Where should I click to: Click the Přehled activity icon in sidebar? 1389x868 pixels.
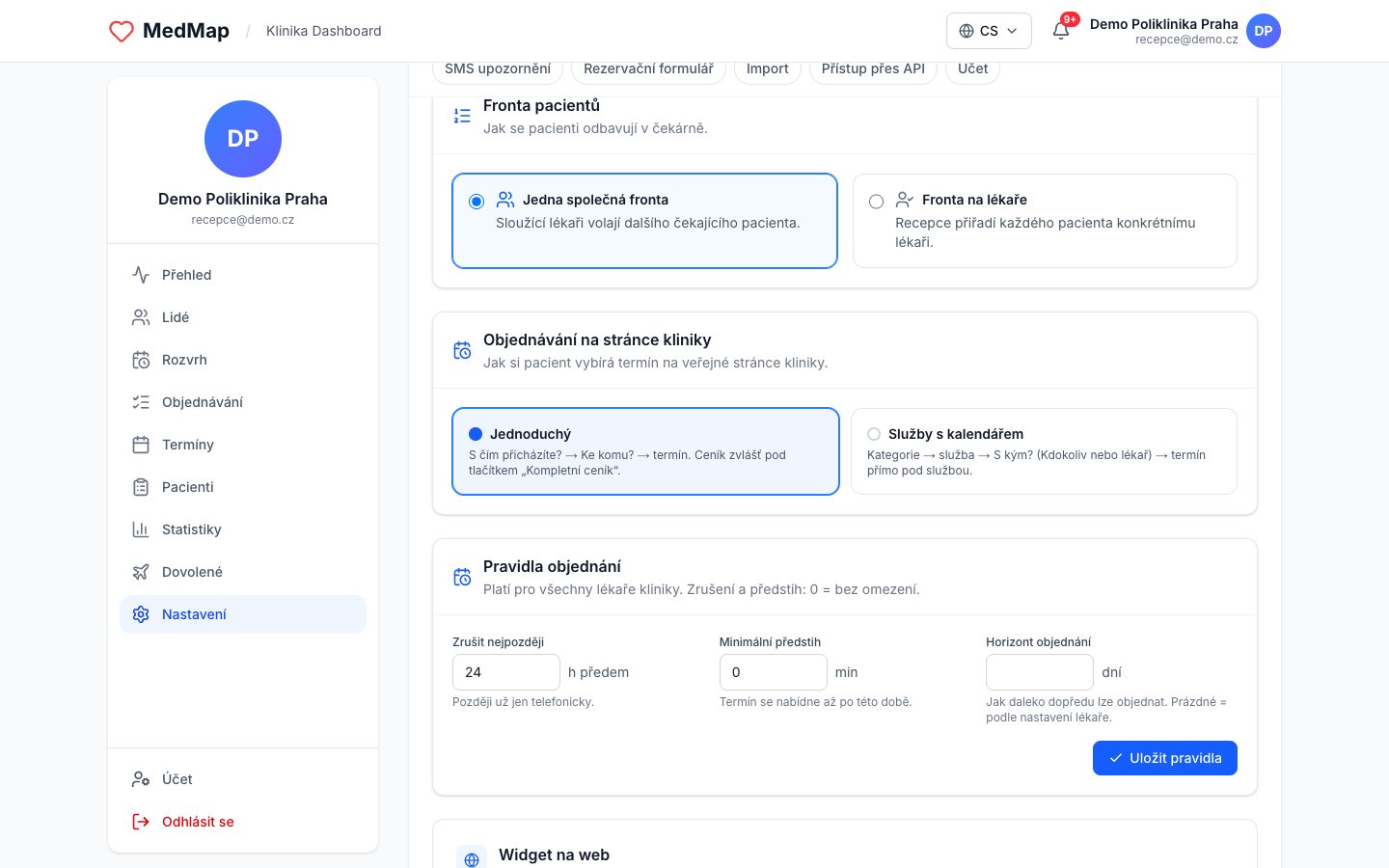(141, 275)
